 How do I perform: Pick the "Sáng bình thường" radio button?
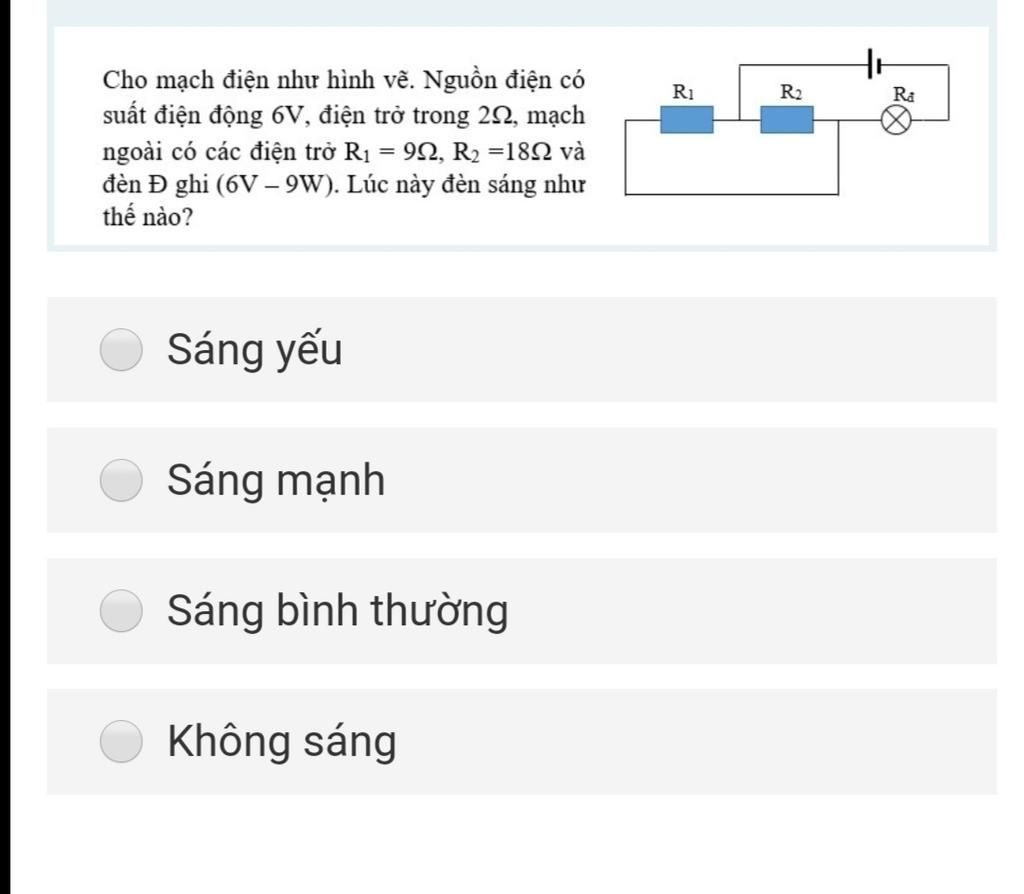coord(122,611)
